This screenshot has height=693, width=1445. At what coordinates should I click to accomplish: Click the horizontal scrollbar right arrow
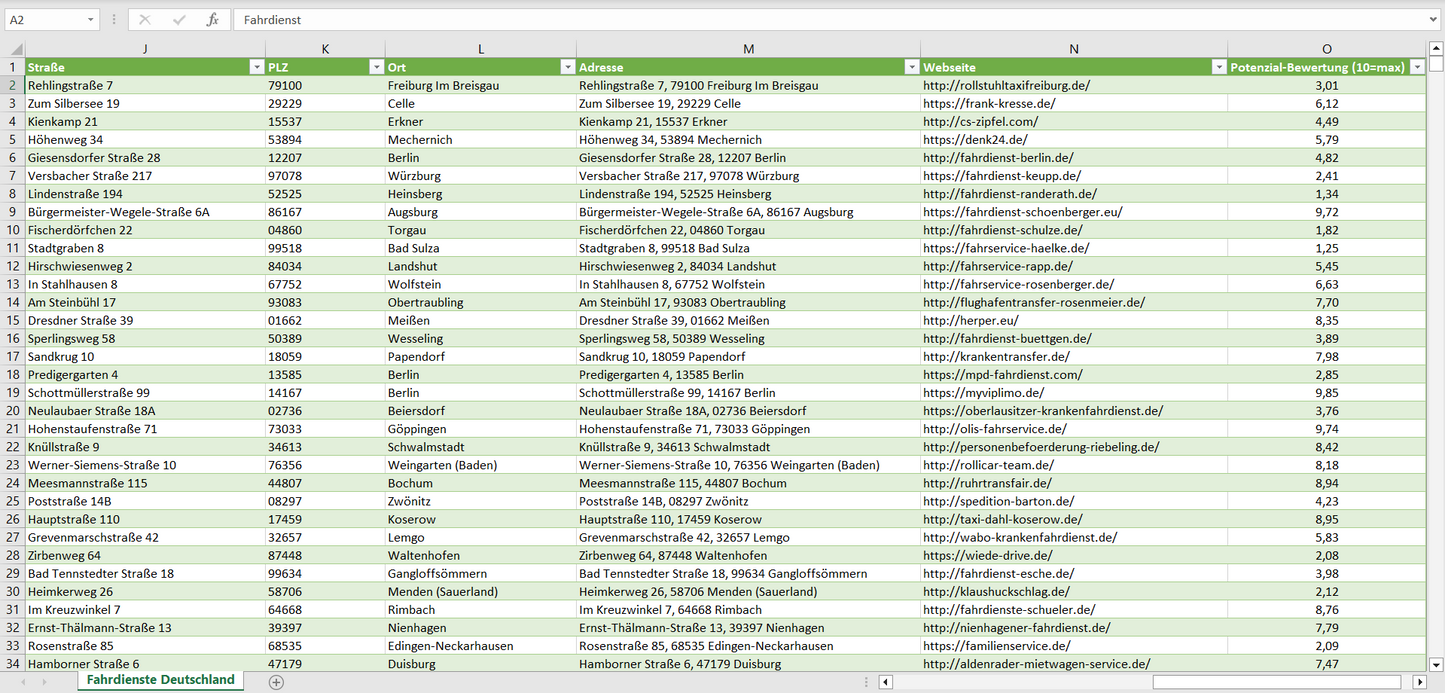coord(1419,682)
